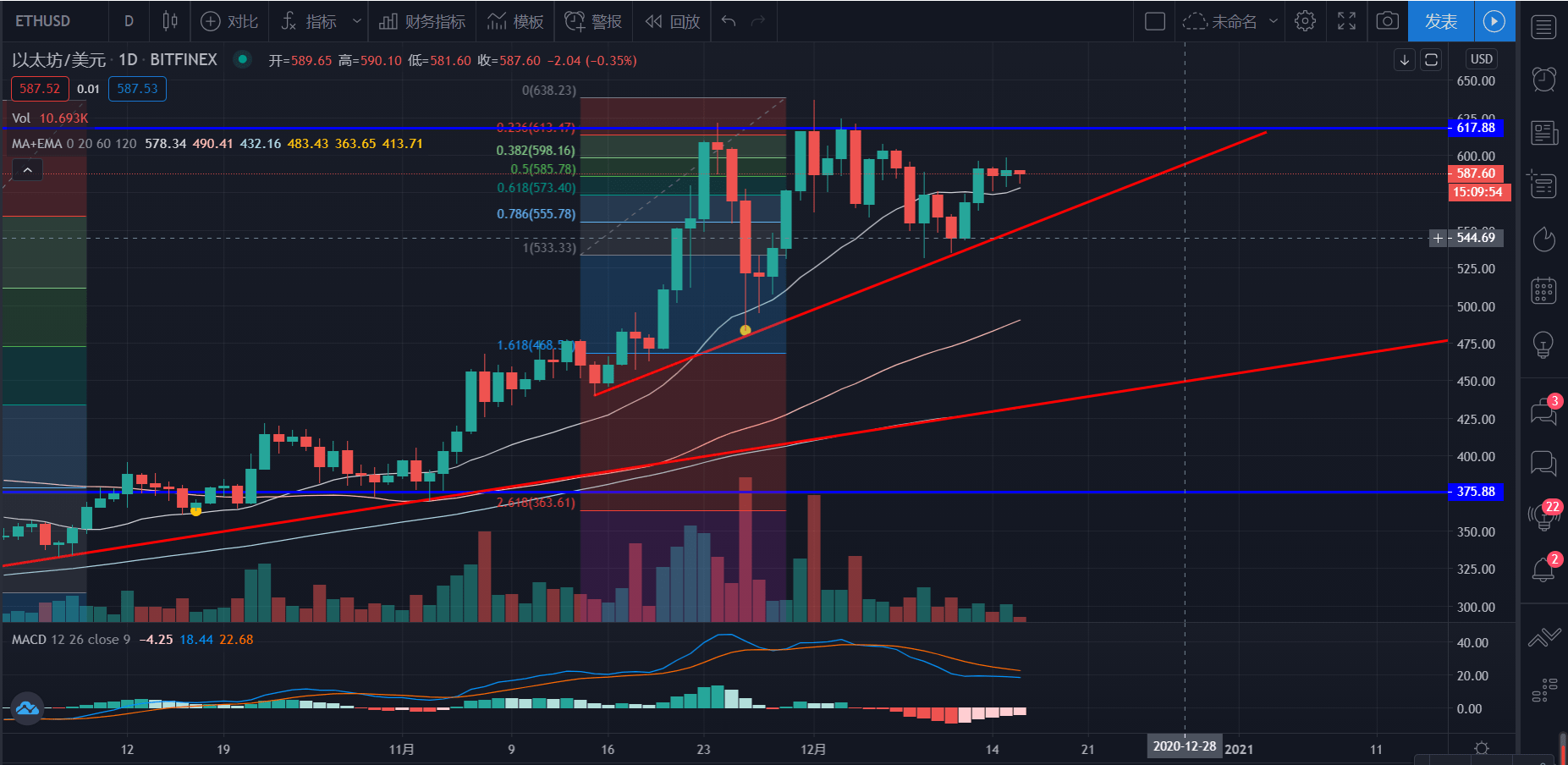The width and height of the screenshot is (1568, 765).
Task: Collapse the indicator legend chevron
Action: [27, 171]
